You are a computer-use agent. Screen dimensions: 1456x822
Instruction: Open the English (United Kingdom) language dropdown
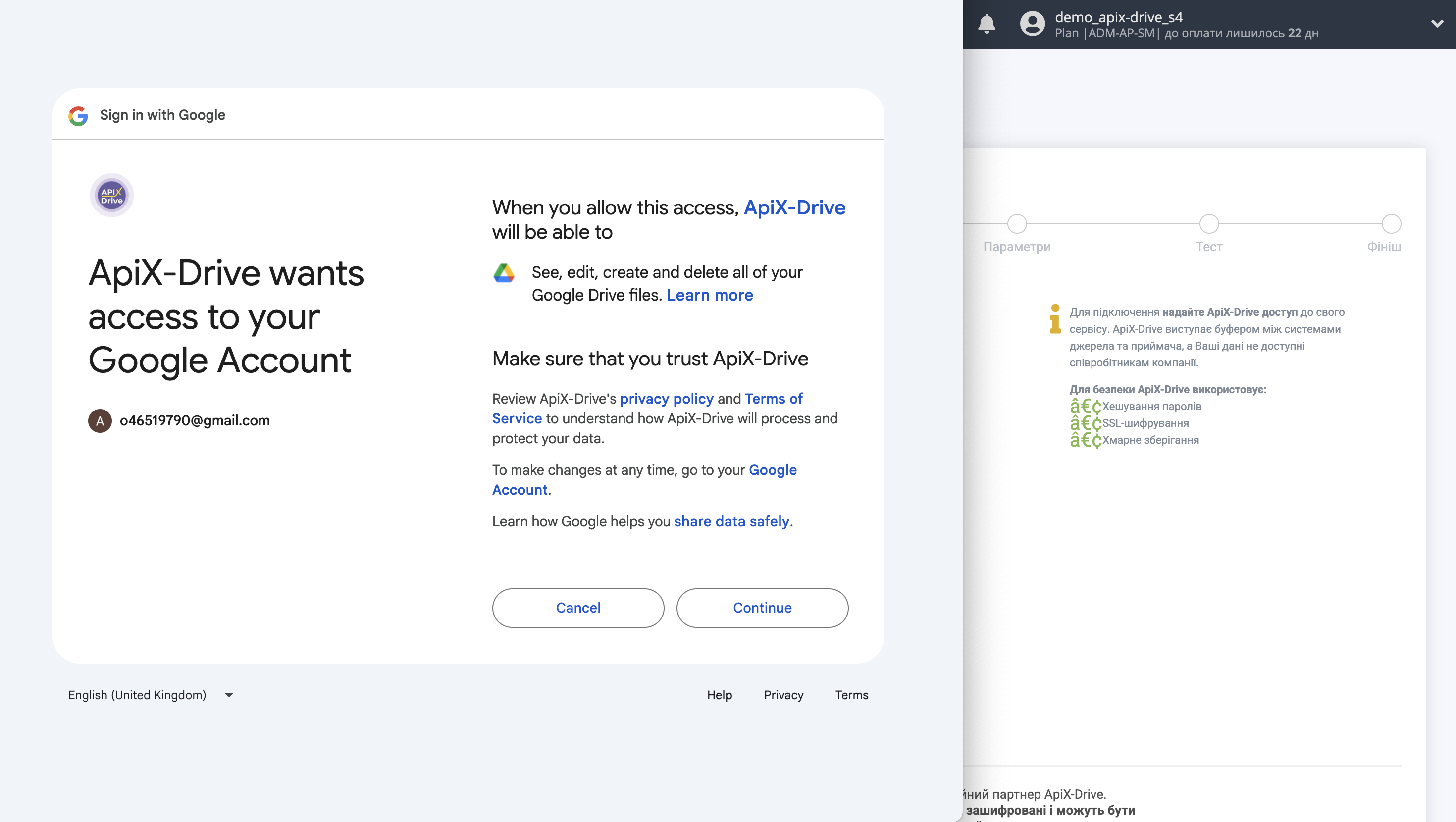(x=151, y=695)
